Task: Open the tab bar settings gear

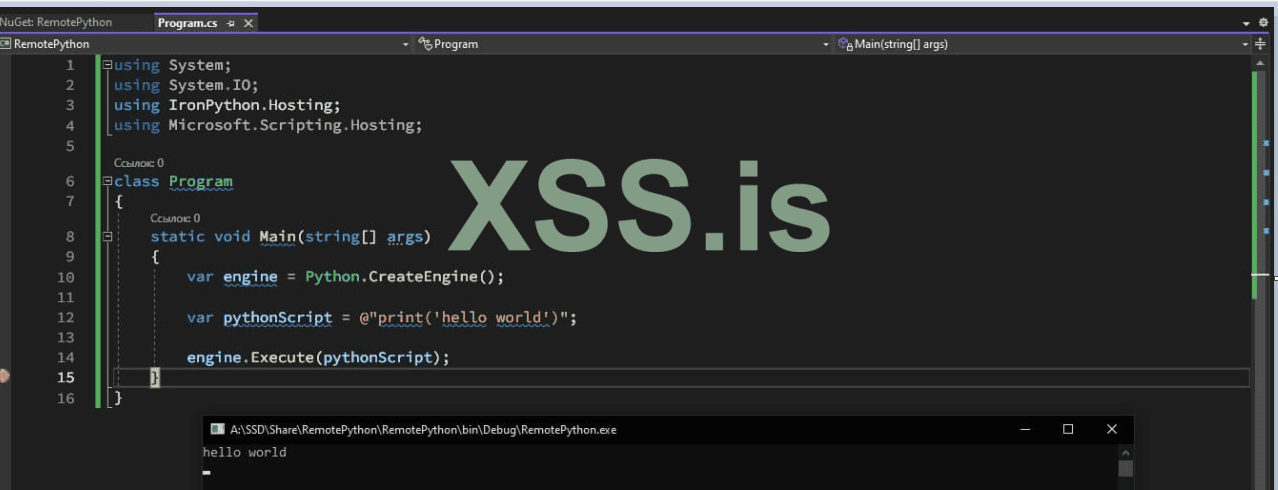Action: pos(1263,22)
